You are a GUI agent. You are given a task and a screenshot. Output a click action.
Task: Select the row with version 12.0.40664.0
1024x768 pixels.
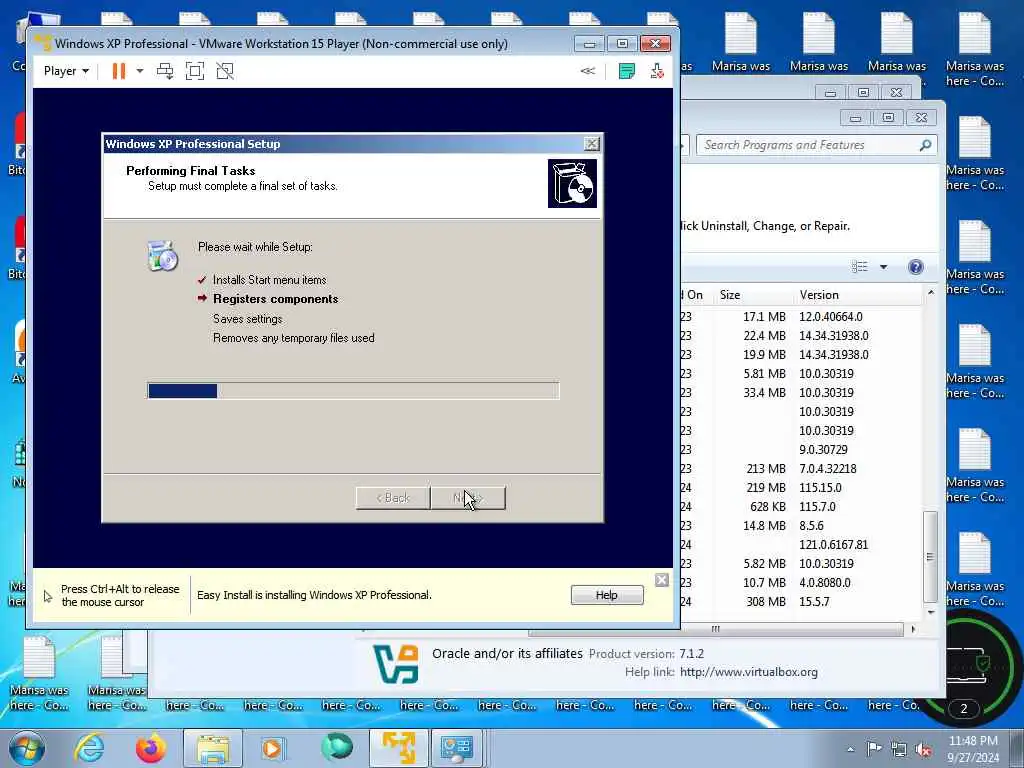[x=803, y=317]
